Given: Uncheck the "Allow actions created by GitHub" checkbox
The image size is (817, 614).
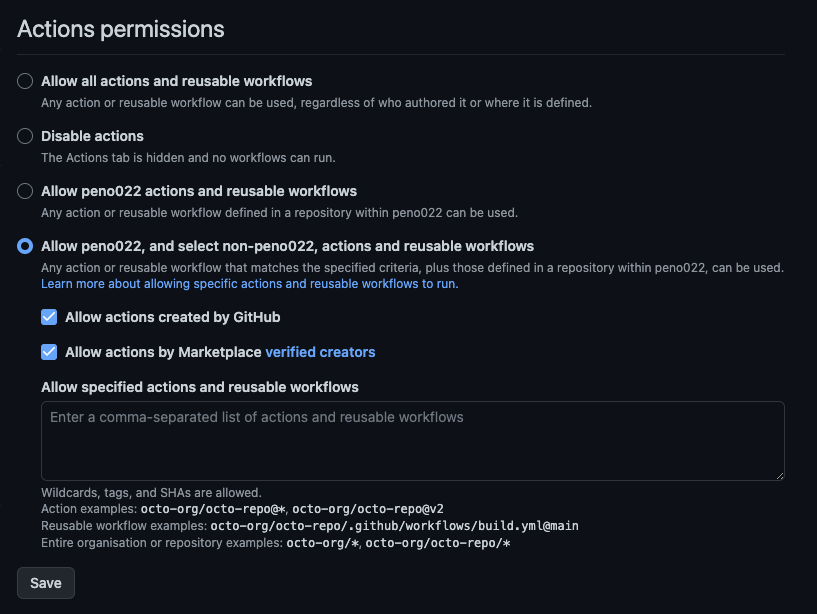Looking at the screenshot, I should [49, 317].
